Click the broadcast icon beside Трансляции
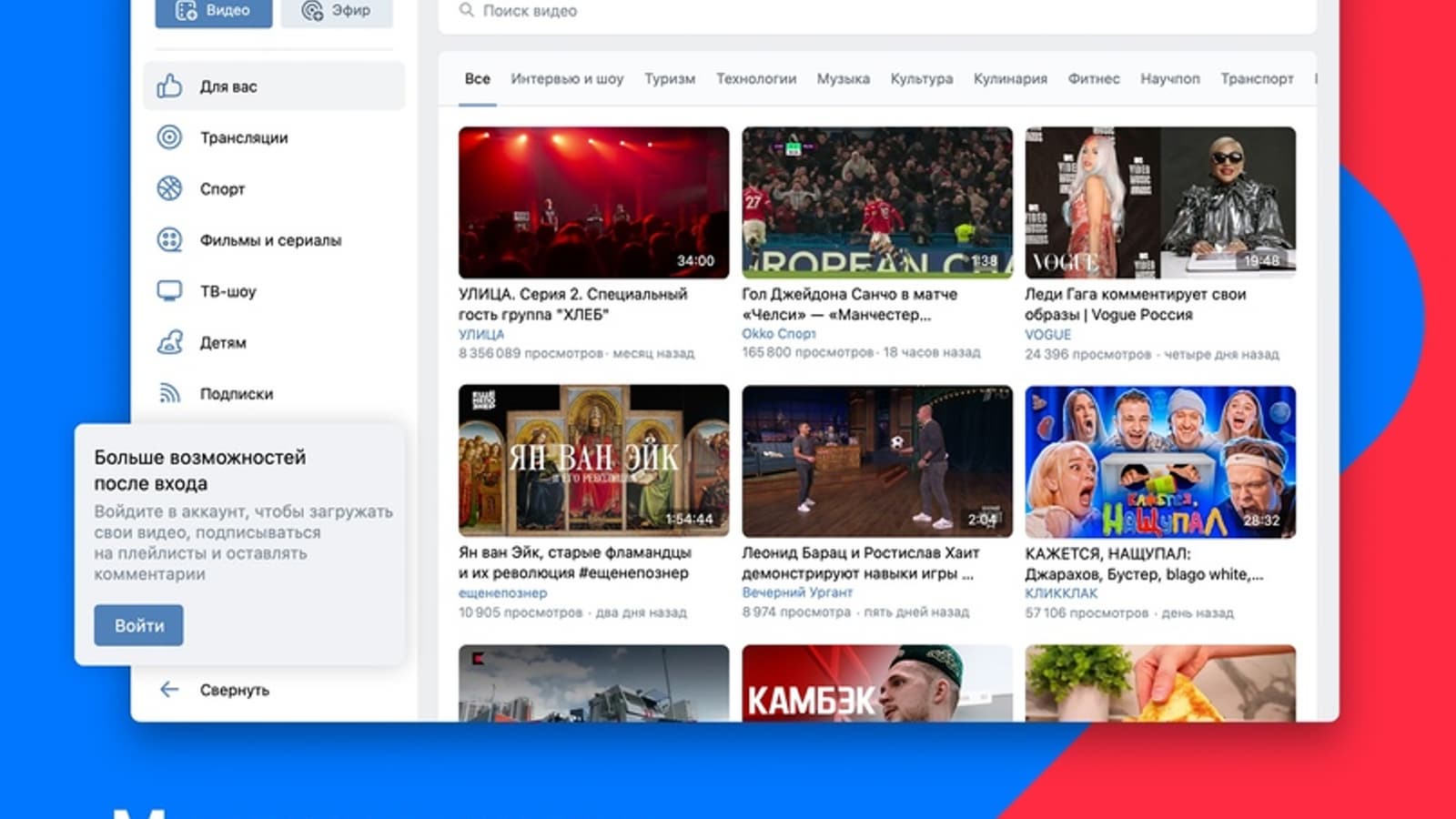 tap(169, 137)
